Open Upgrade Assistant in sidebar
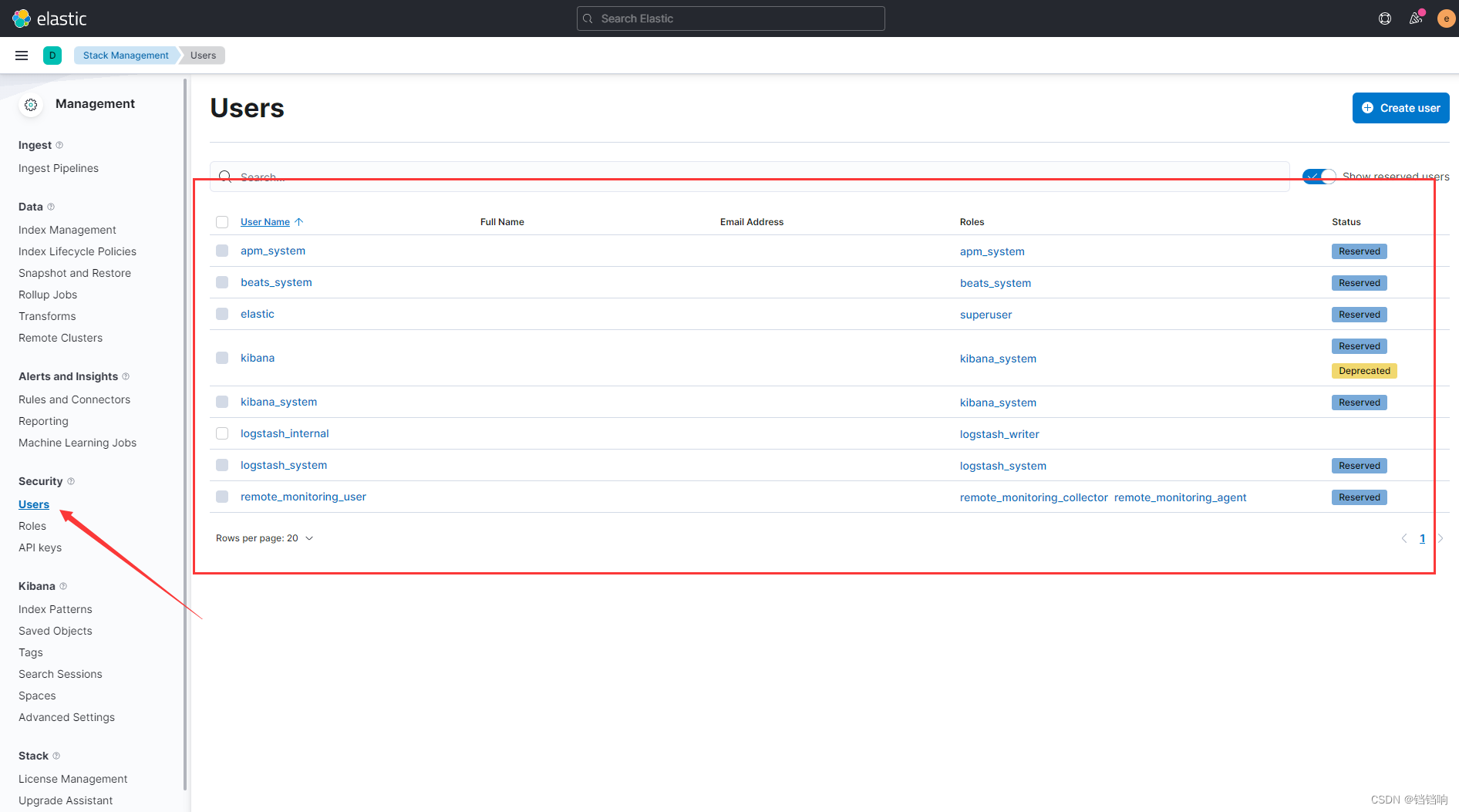1459x812 pixels. (66, 800)
